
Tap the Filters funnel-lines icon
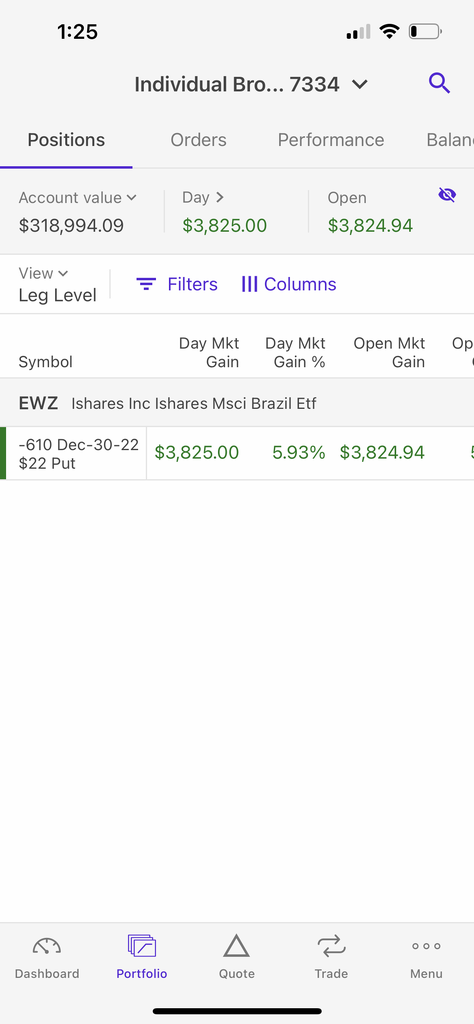[146, 284]
